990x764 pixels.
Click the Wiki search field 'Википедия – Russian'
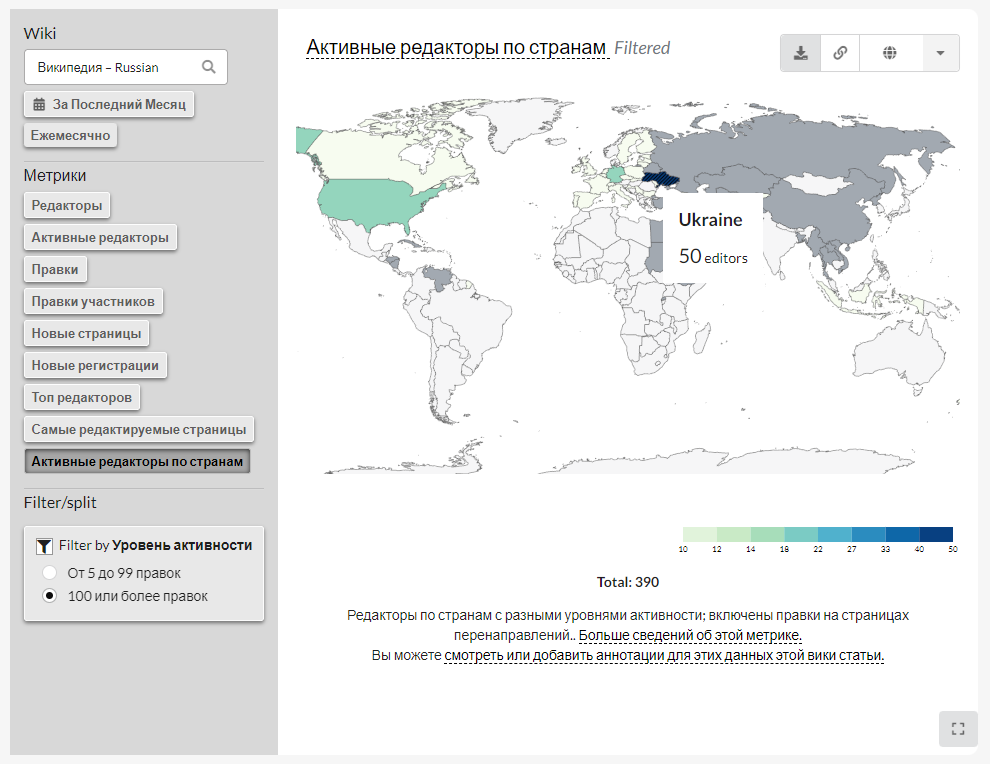point(126,67)
